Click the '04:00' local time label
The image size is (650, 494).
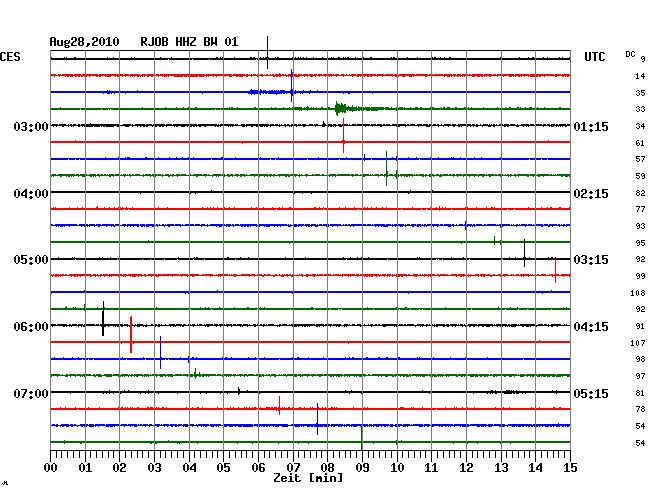coord(31,194)
